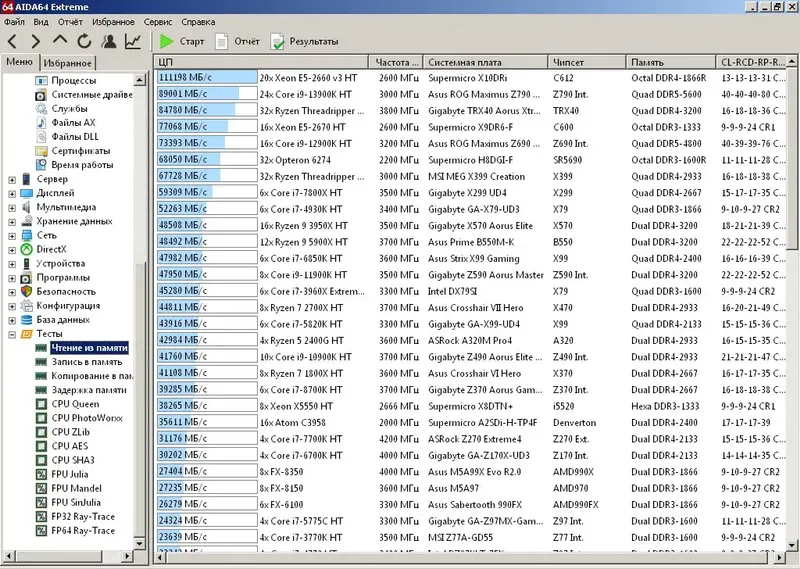Switch to the Меню tab
The width and height of the screenshot is (800, 569).
[19, 62]
